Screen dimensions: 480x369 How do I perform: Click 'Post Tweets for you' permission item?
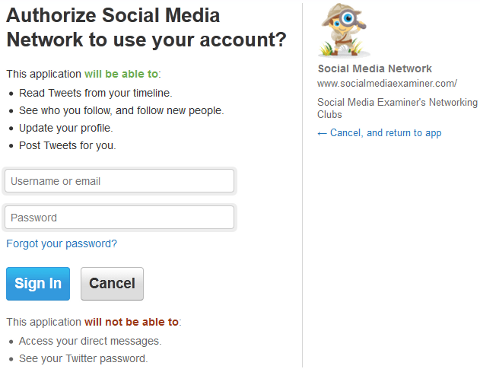(x=67, y=145)
